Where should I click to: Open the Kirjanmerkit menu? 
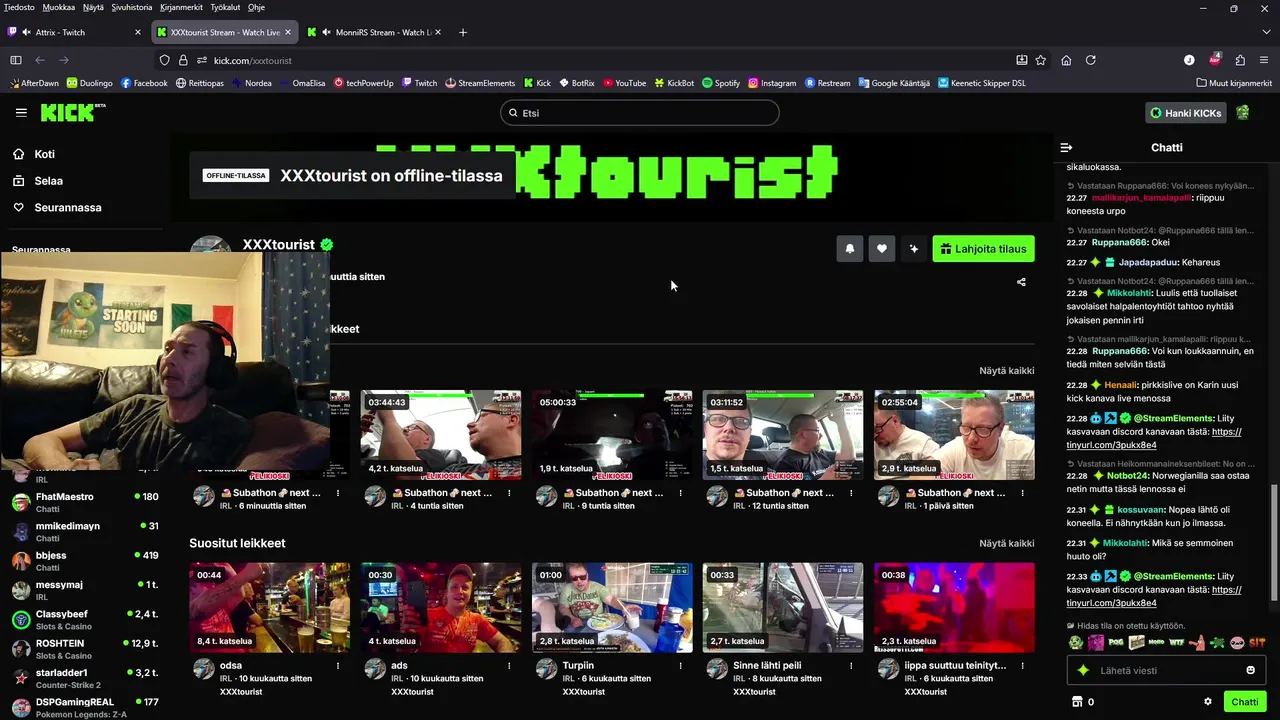(181, 7)
